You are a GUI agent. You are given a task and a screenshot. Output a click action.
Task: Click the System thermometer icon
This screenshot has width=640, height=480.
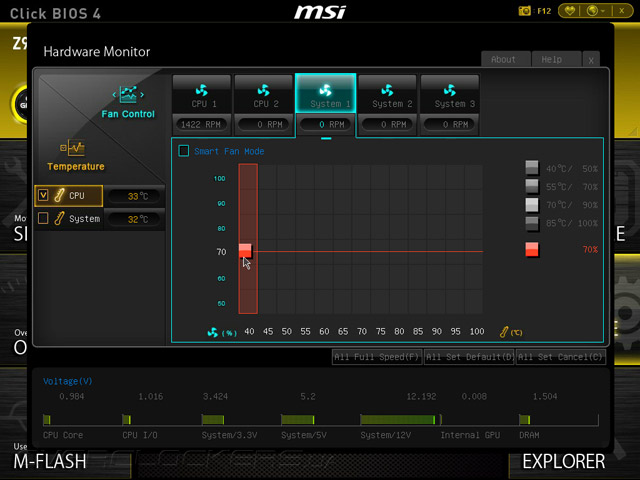(59, 218)
